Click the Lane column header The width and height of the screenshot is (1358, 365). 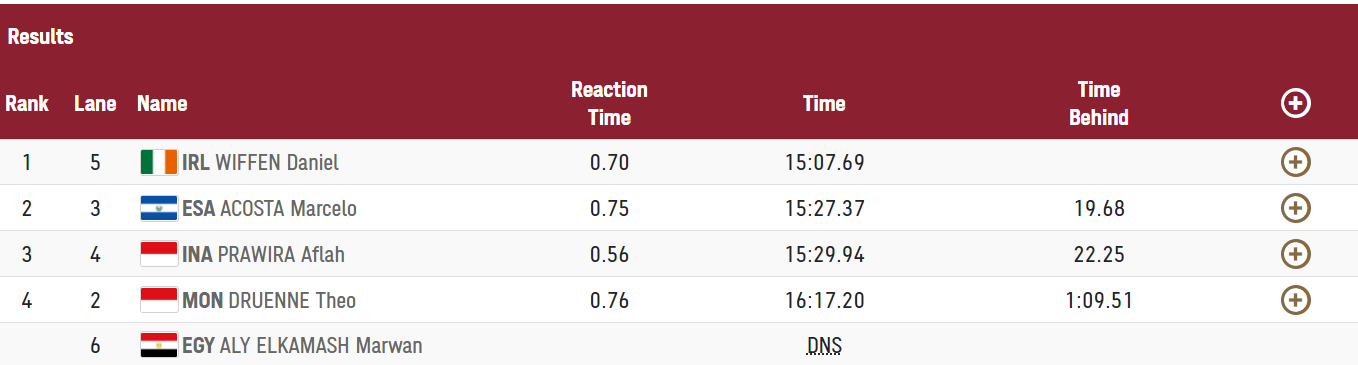(95, 103)
